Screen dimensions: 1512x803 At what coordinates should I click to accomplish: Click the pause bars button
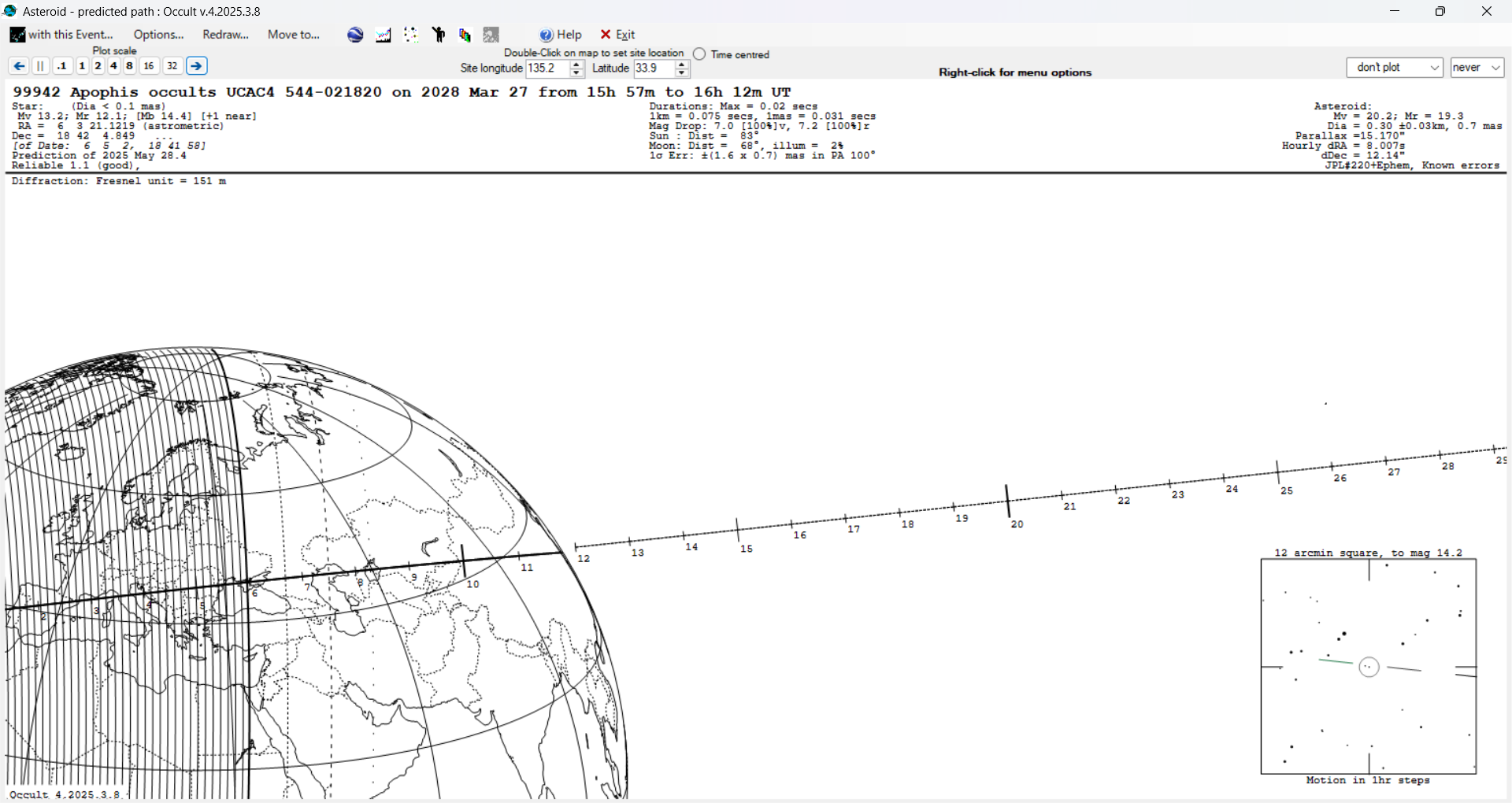pyautogui.click(x=41, y=66)
